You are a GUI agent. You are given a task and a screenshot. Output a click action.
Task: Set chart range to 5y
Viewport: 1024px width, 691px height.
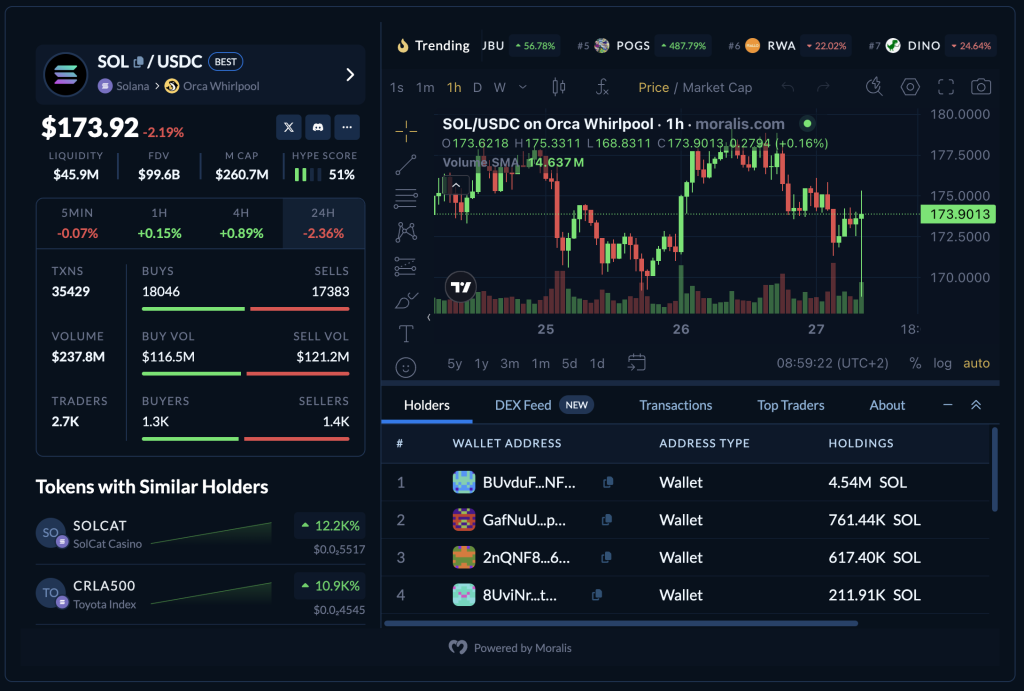coord(455,363)
